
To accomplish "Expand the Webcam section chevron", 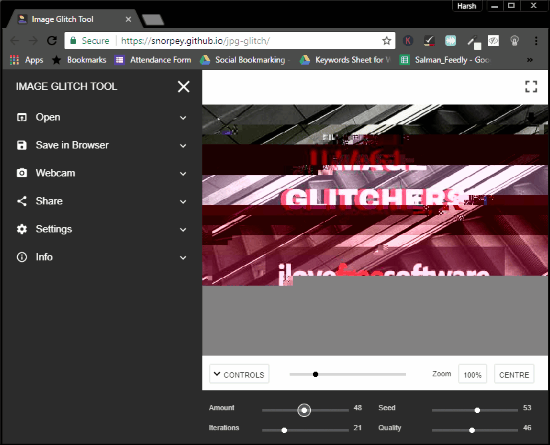I will [183, 174].
